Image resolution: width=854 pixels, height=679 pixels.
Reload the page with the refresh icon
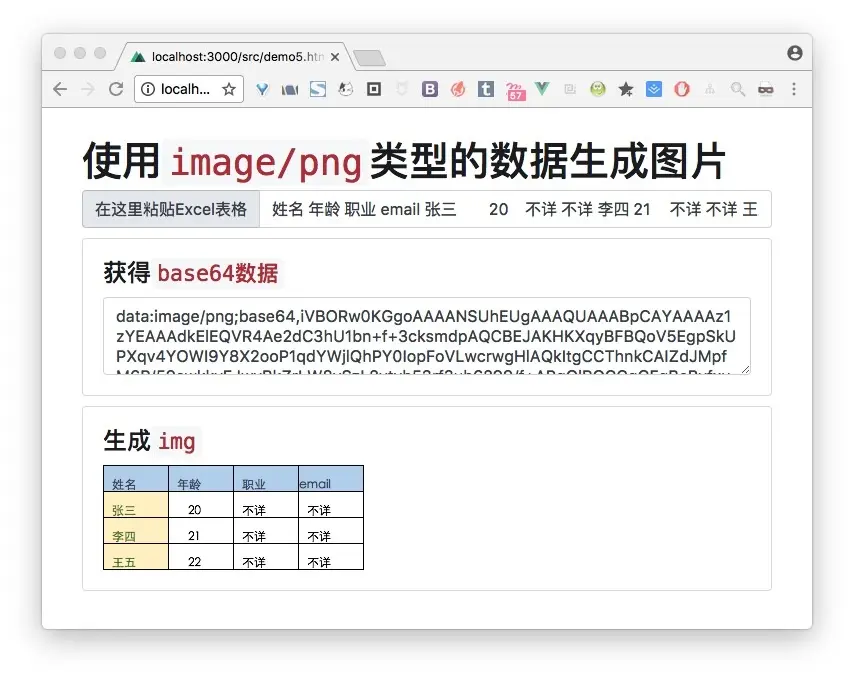tap(116, 89)
